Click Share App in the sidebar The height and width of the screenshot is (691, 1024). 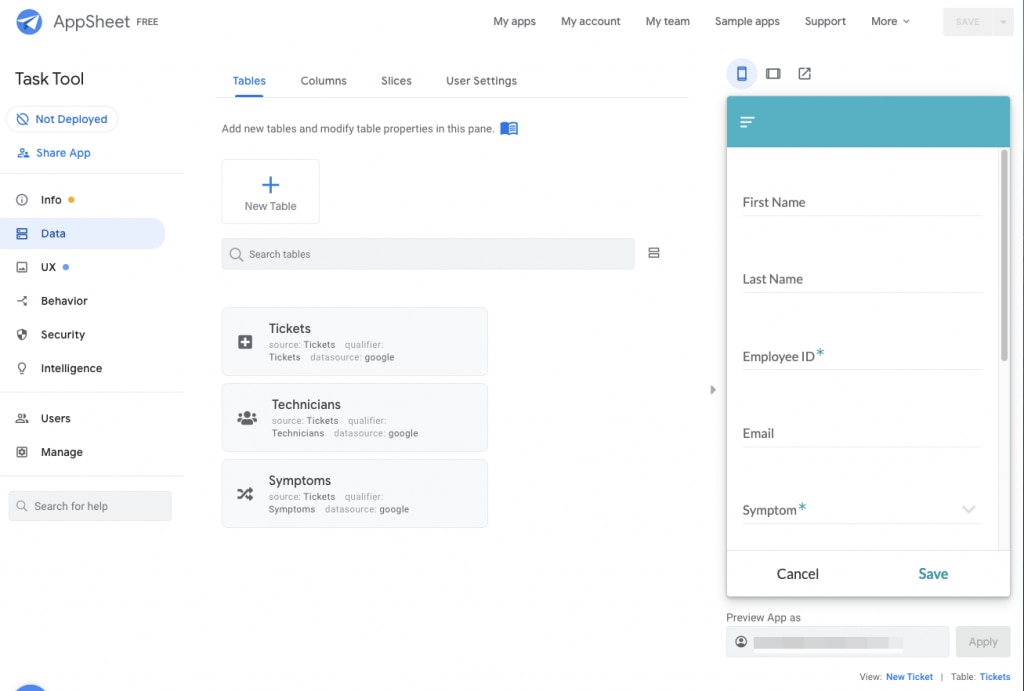(54, 153)
